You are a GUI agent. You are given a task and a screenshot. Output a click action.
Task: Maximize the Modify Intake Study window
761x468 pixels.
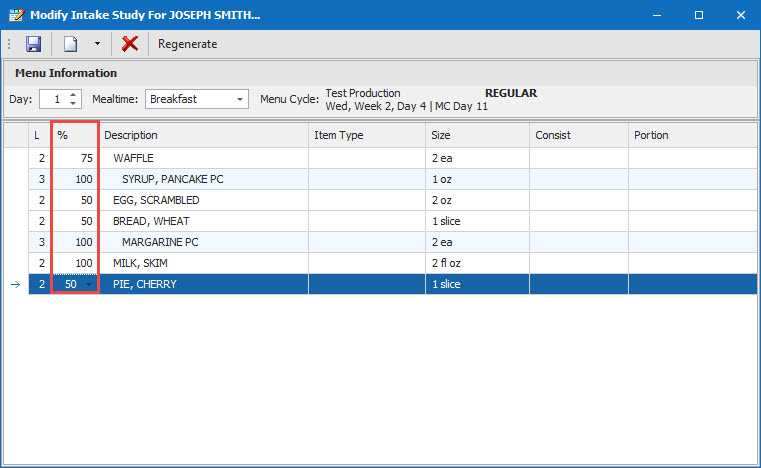(x=699, y=15)
